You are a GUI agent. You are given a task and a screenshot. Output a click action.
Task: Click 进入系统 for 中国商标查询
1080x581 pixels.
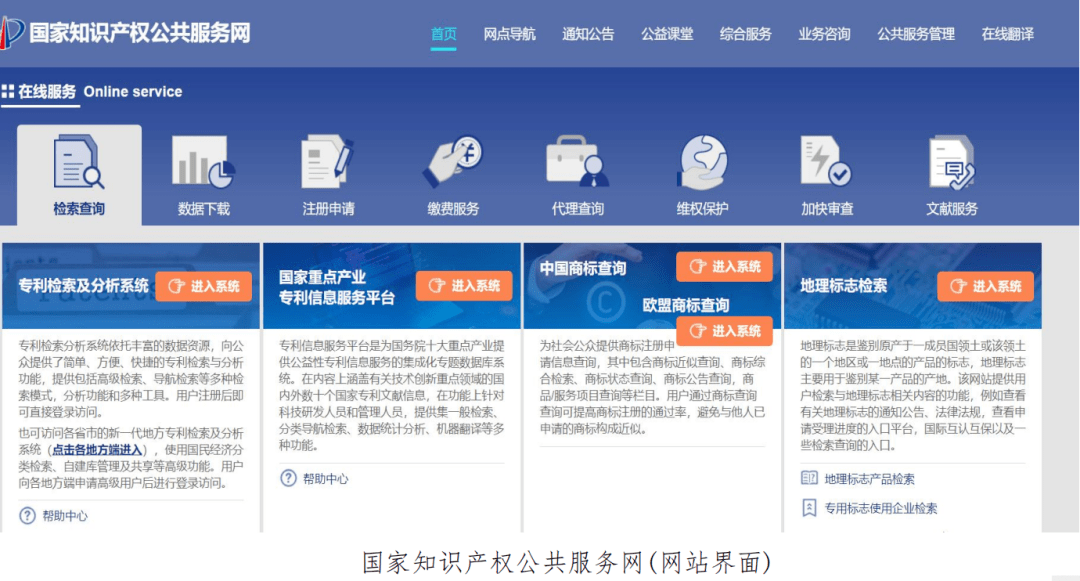[x=724, y=266]
